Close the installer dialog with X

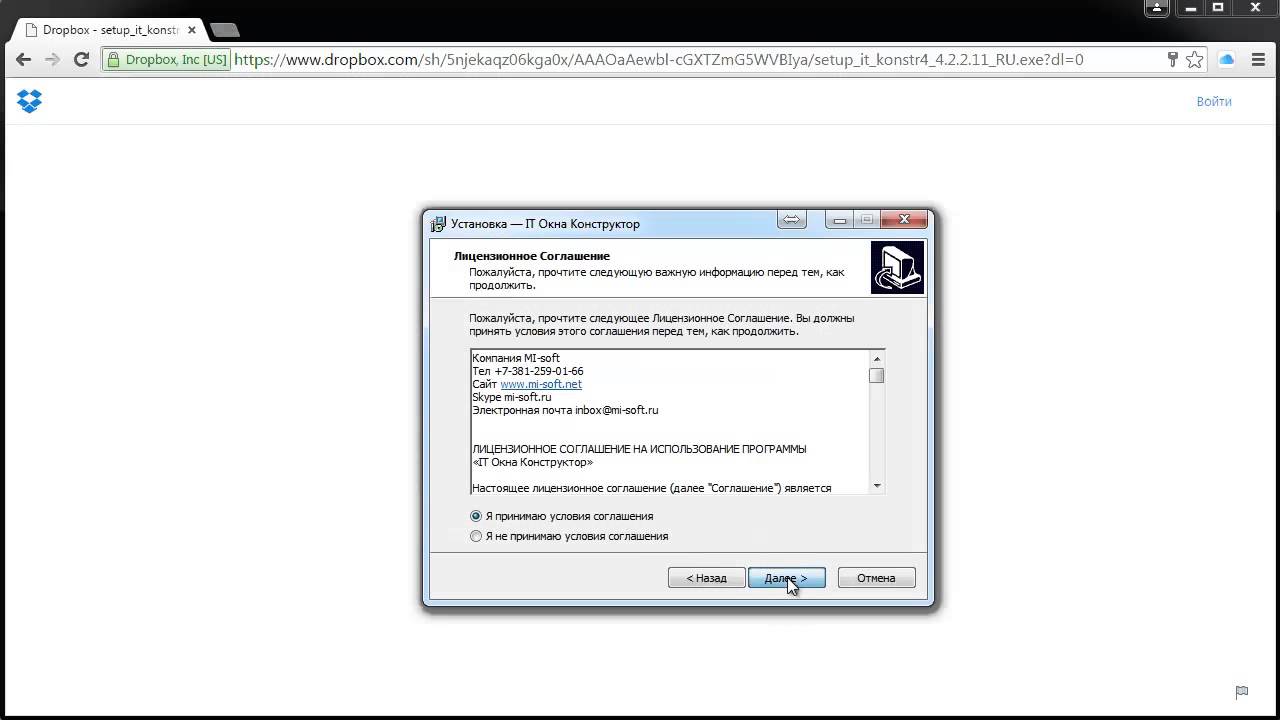[904, 220]
